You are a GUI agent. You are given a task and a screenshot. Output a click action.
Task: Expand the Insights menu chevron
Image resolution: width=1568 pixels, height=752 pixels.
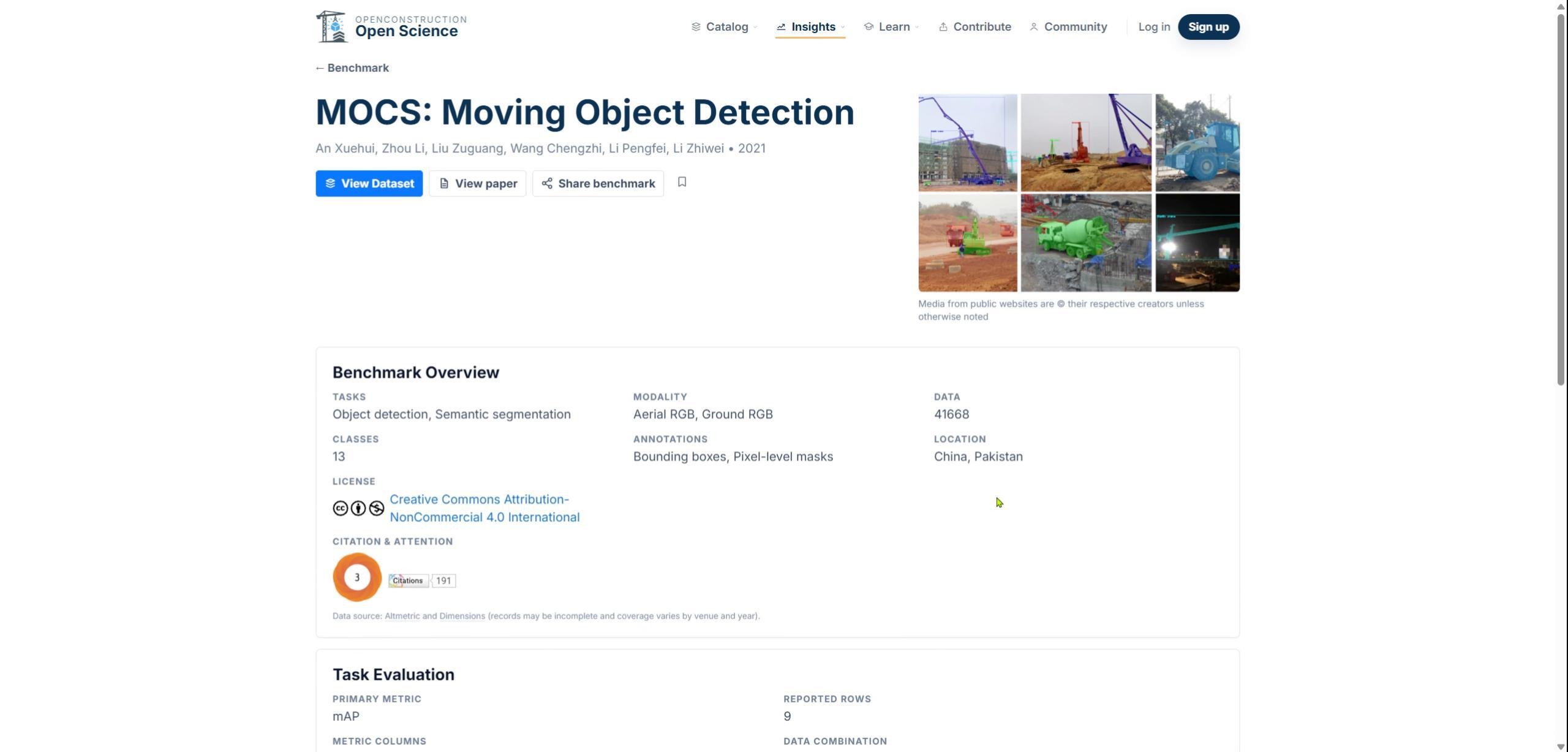843,27
